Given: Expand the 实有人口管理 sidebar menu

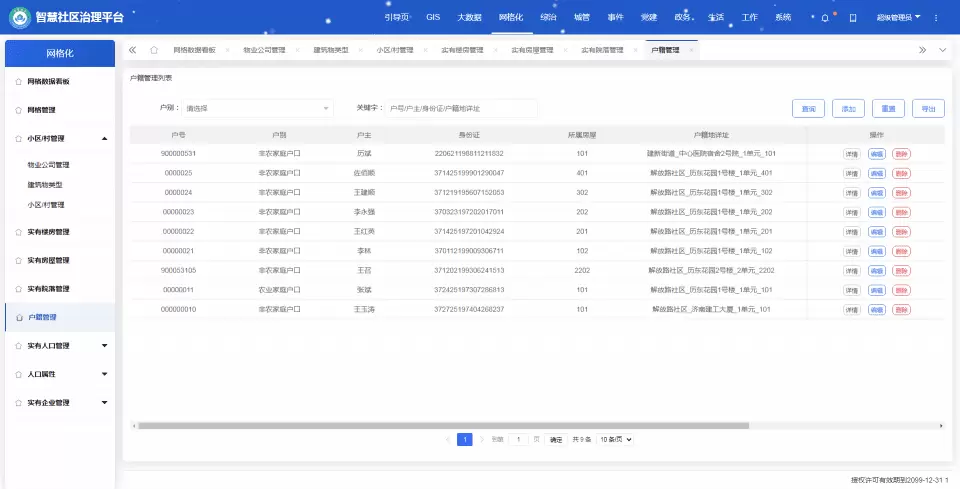Looking at the screenshot, I should click(105, 346).
